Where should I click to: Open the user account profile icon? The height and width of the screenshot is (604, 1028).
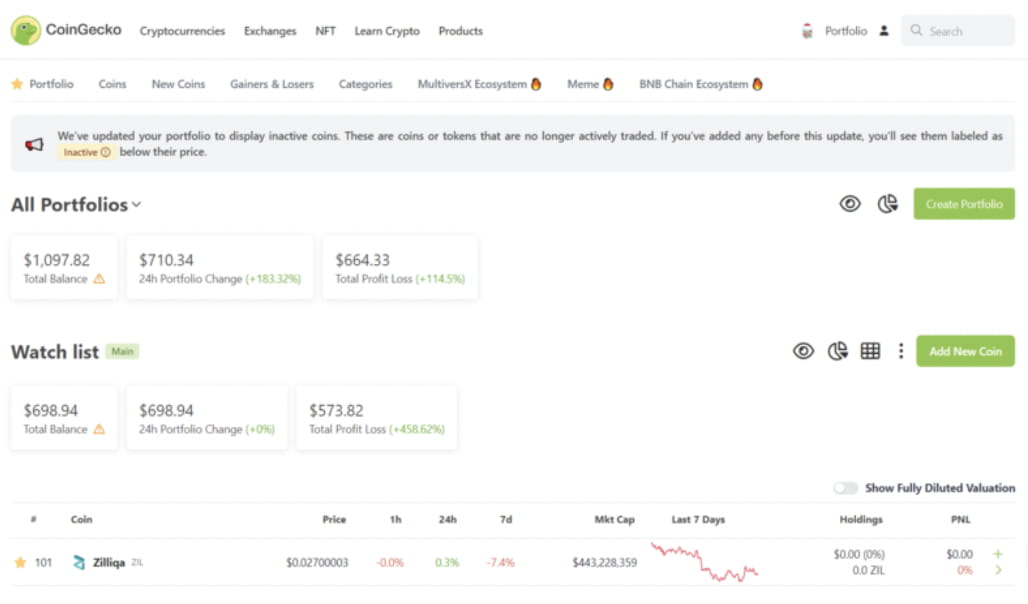pyautogui.click(x=884, y=31)
